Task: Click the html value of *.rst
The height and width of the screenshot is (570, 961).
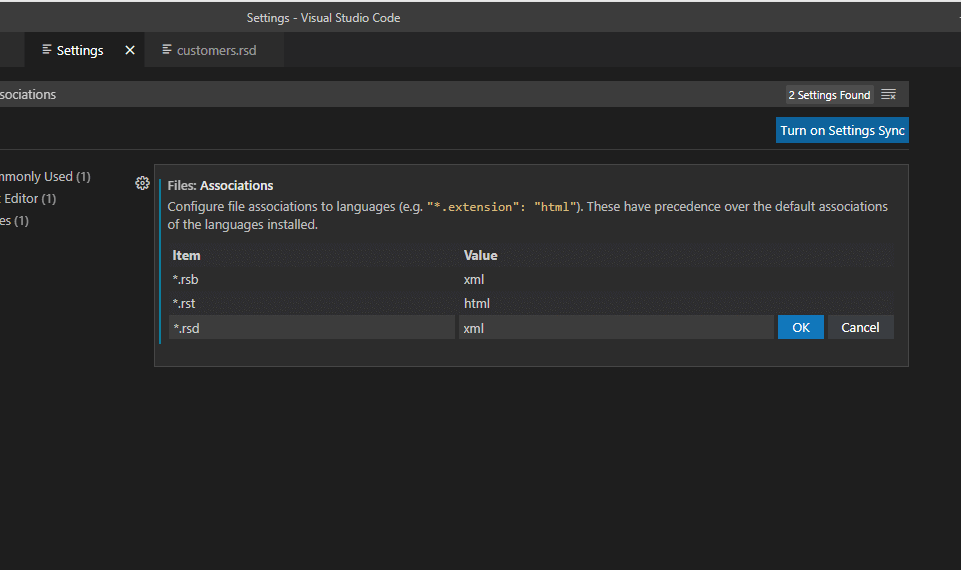Action: pyautogui.click(x=477, y=303)
